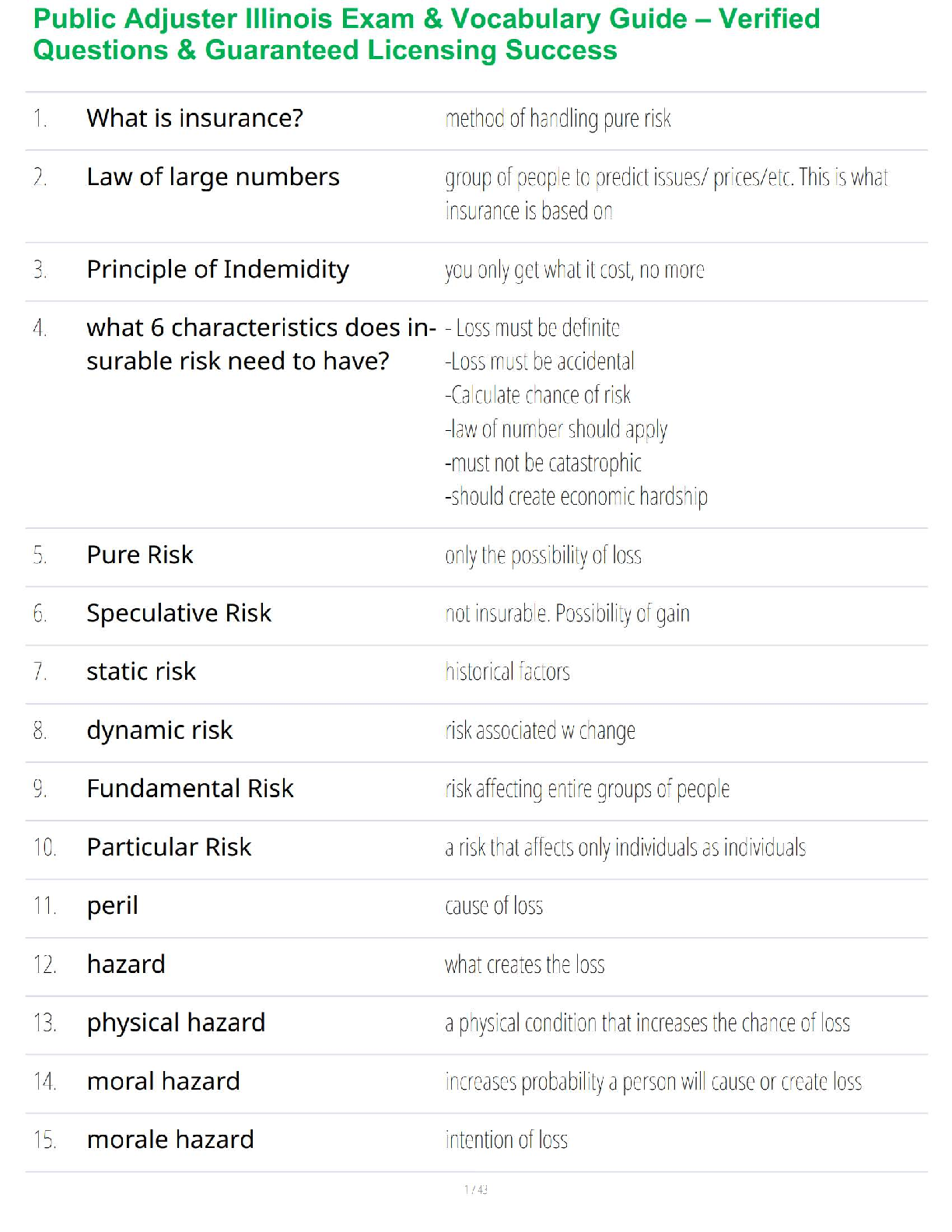Click the 'Particular Risk' term
Viewport: 952px width, 1232px height.
(169, 847)
